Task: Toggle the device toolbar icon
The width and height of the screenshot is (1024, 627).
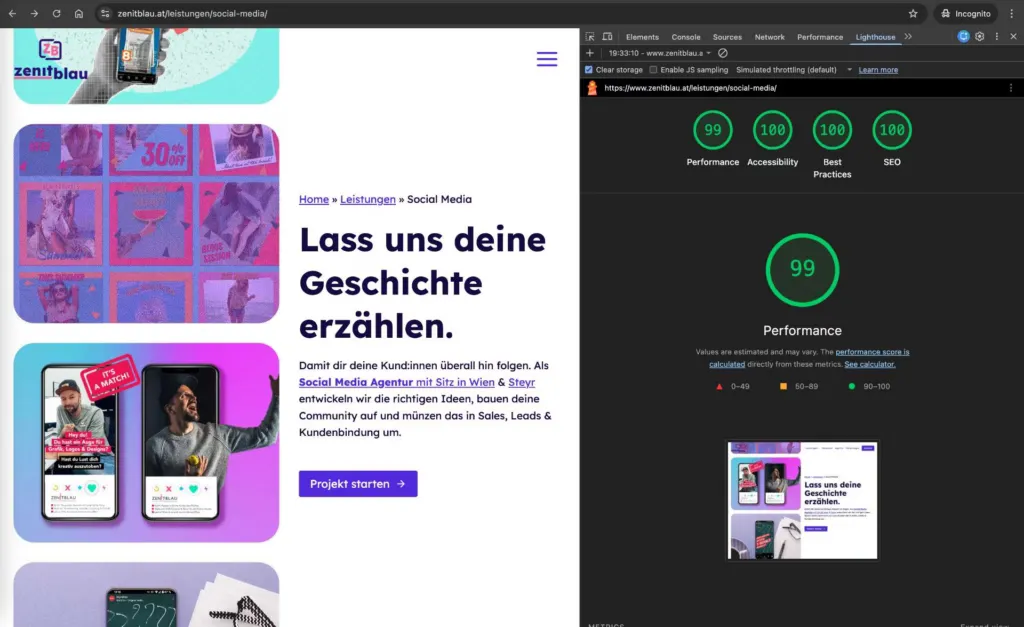Action: click(607, 37)
